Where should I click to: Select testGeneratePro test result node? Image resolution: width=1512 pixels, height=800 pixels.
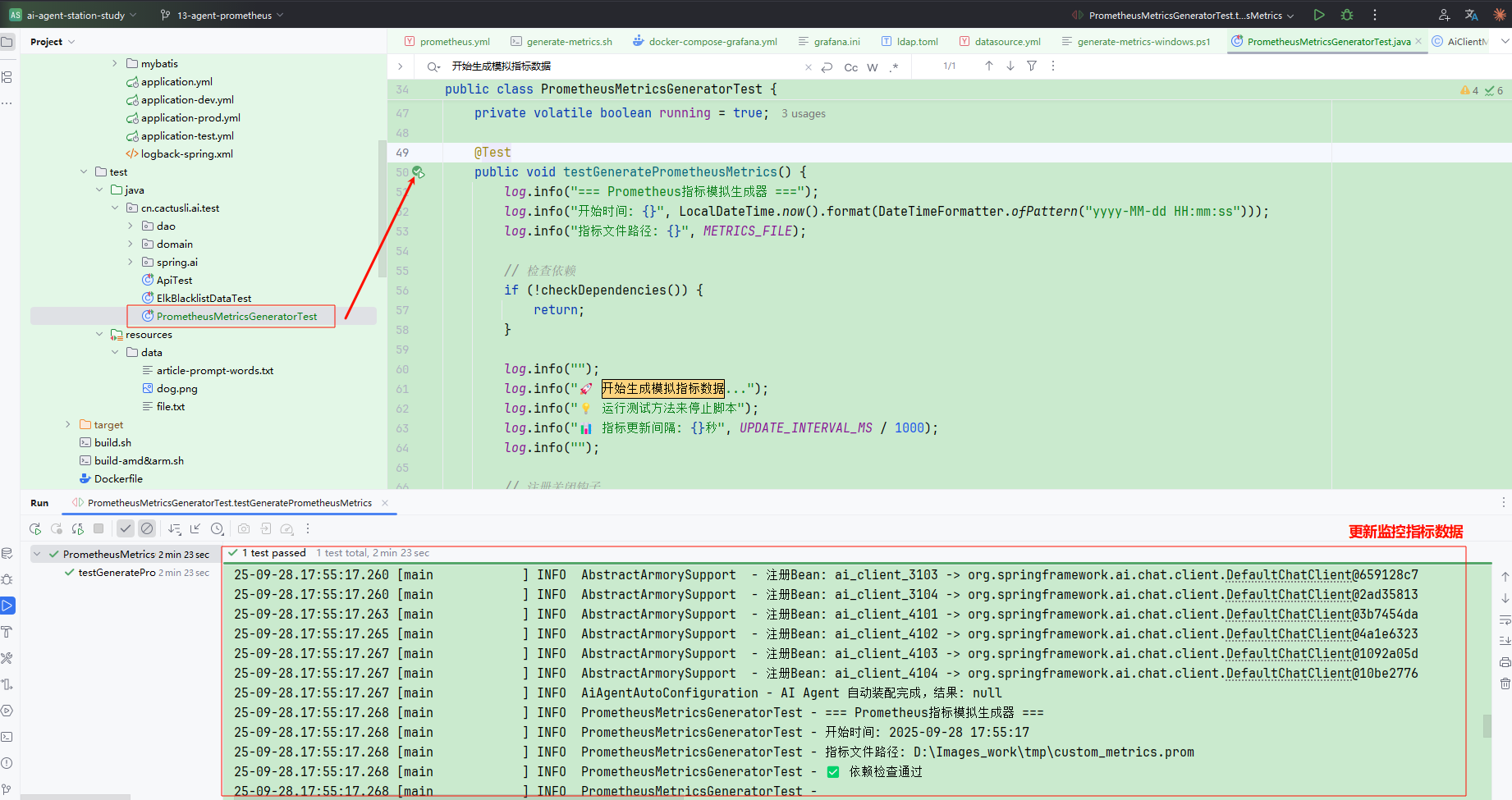click(117, 573)
